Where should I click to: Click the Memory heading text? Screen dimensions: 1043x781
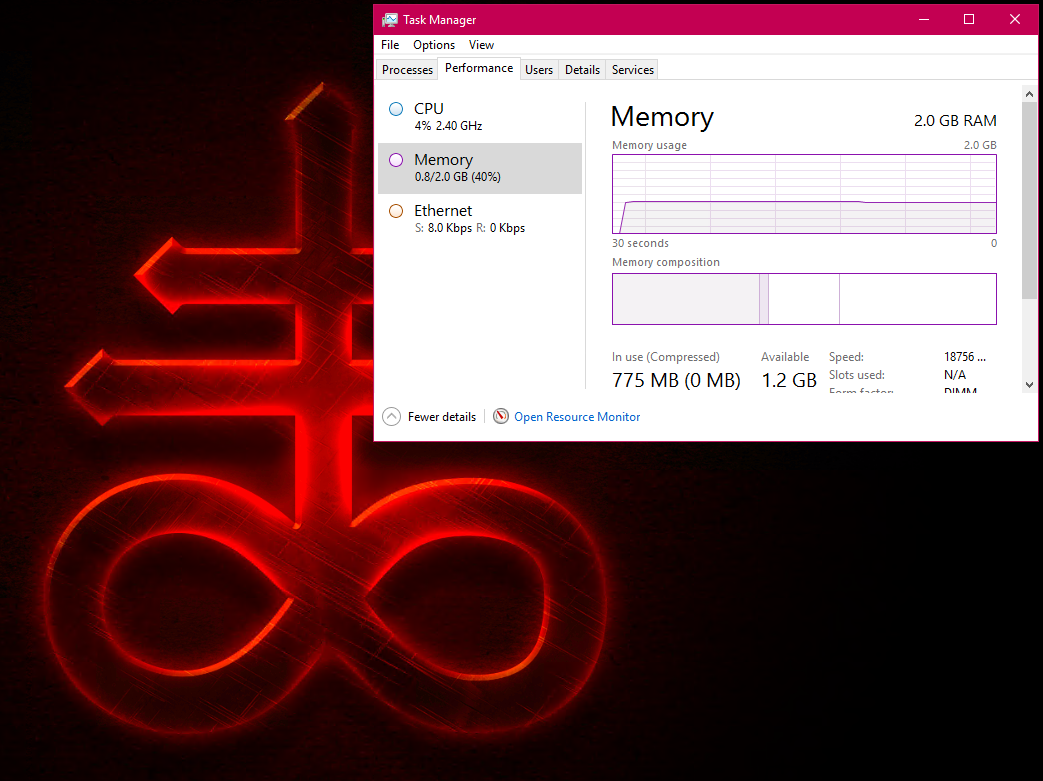point(662,117)
